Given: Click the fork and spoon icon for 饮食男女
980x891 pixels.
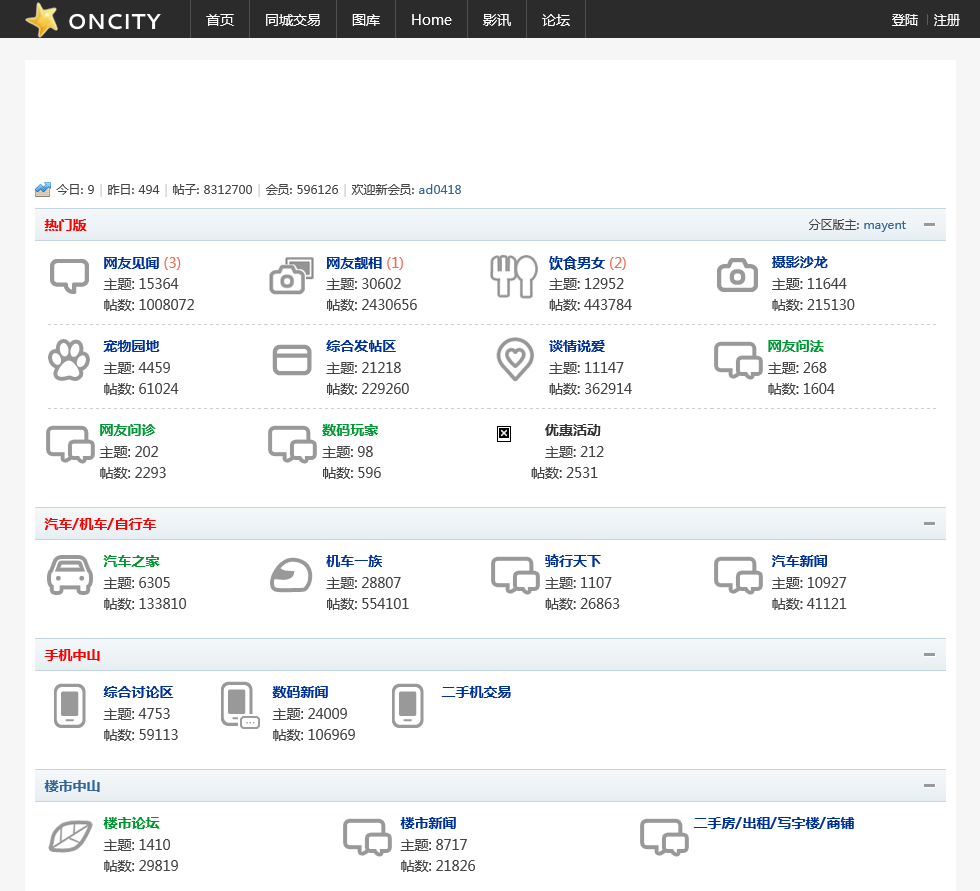Looking at the screenshot, I should [514, 276].
